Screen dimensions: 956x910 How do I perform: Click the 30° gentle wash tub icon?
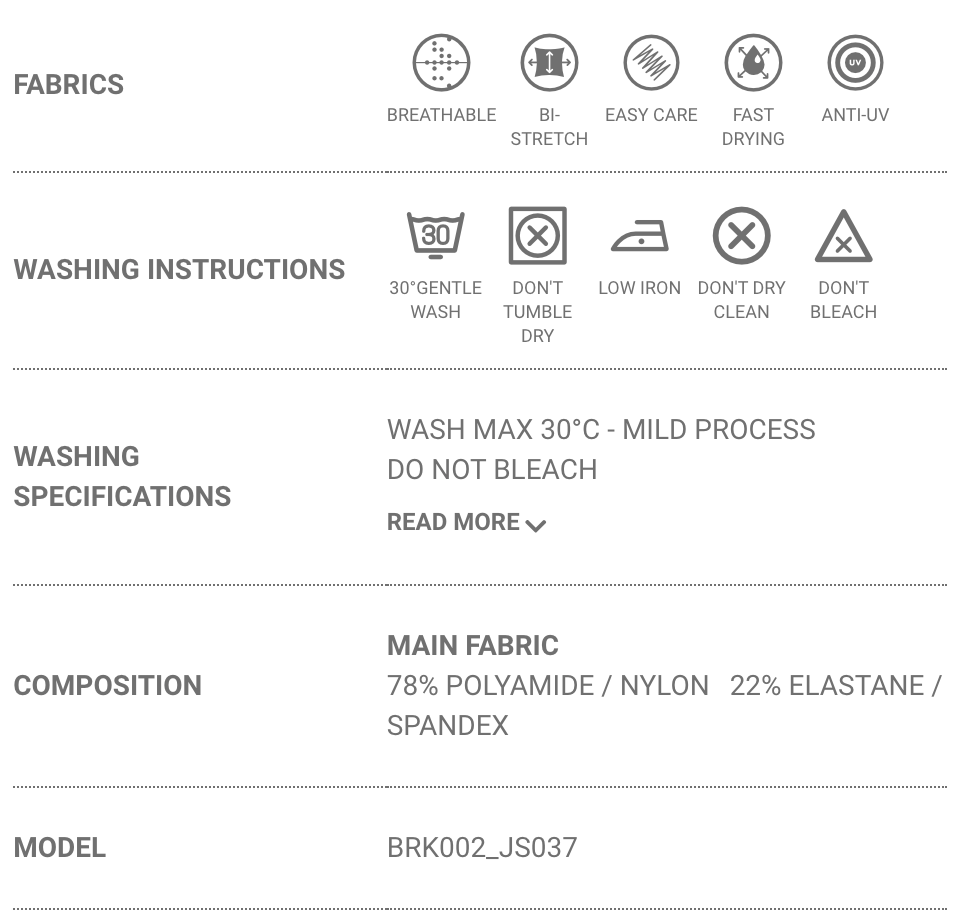436,236
